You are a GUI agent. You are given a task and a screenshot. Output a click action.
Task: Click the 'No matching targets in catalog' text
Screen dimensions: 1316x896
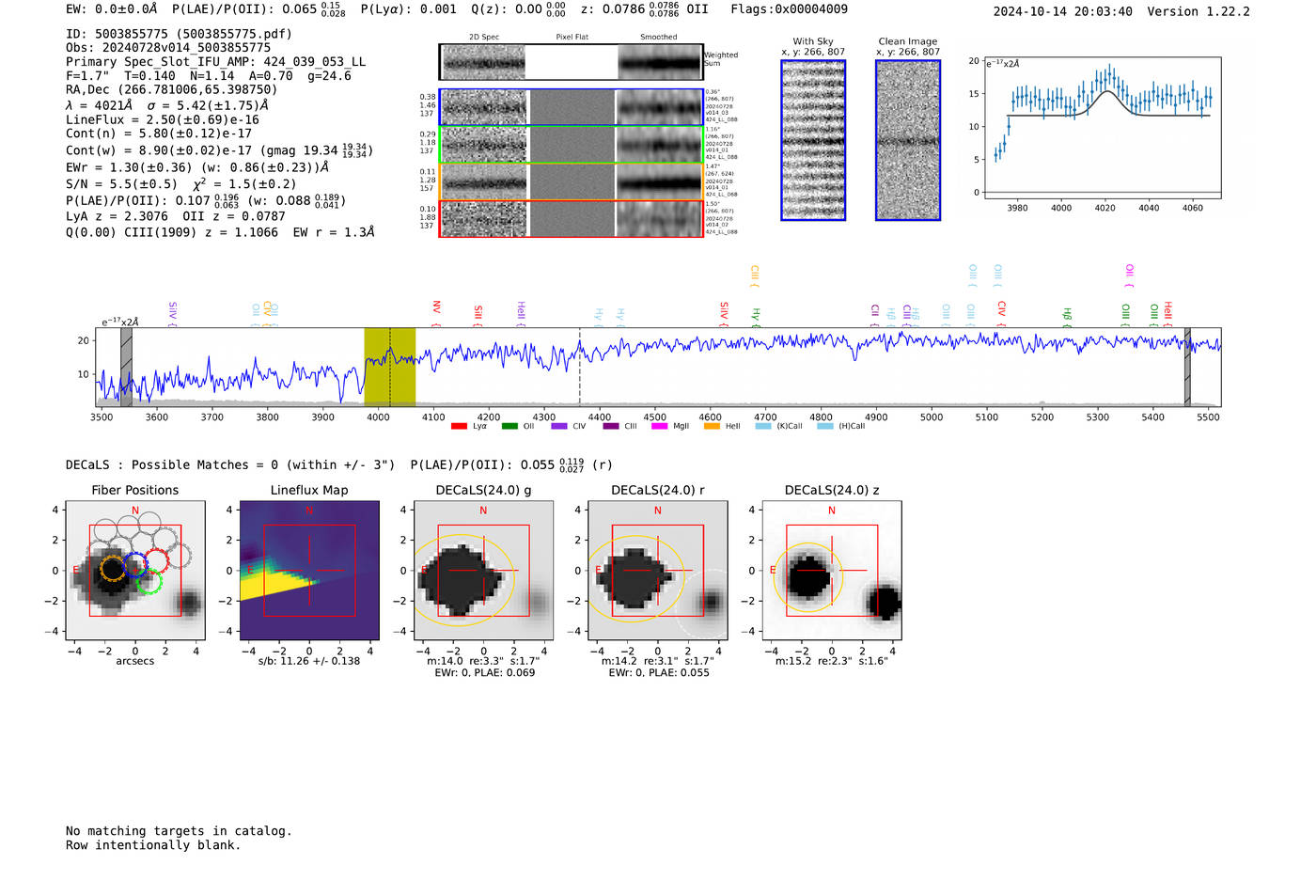coord(179,831)
